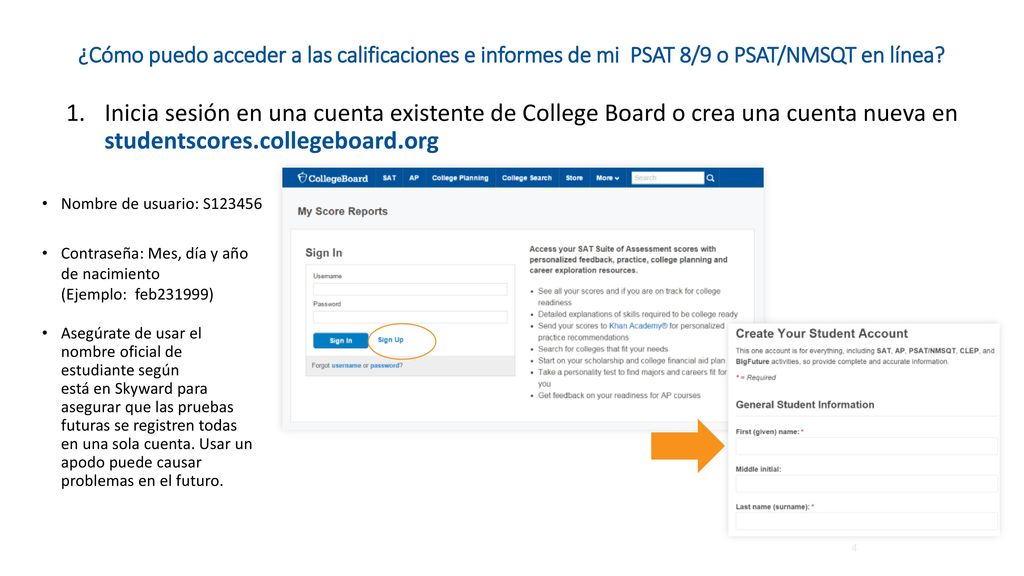
Task: Click the blue Sign In button
Action: tap(340, 340)
